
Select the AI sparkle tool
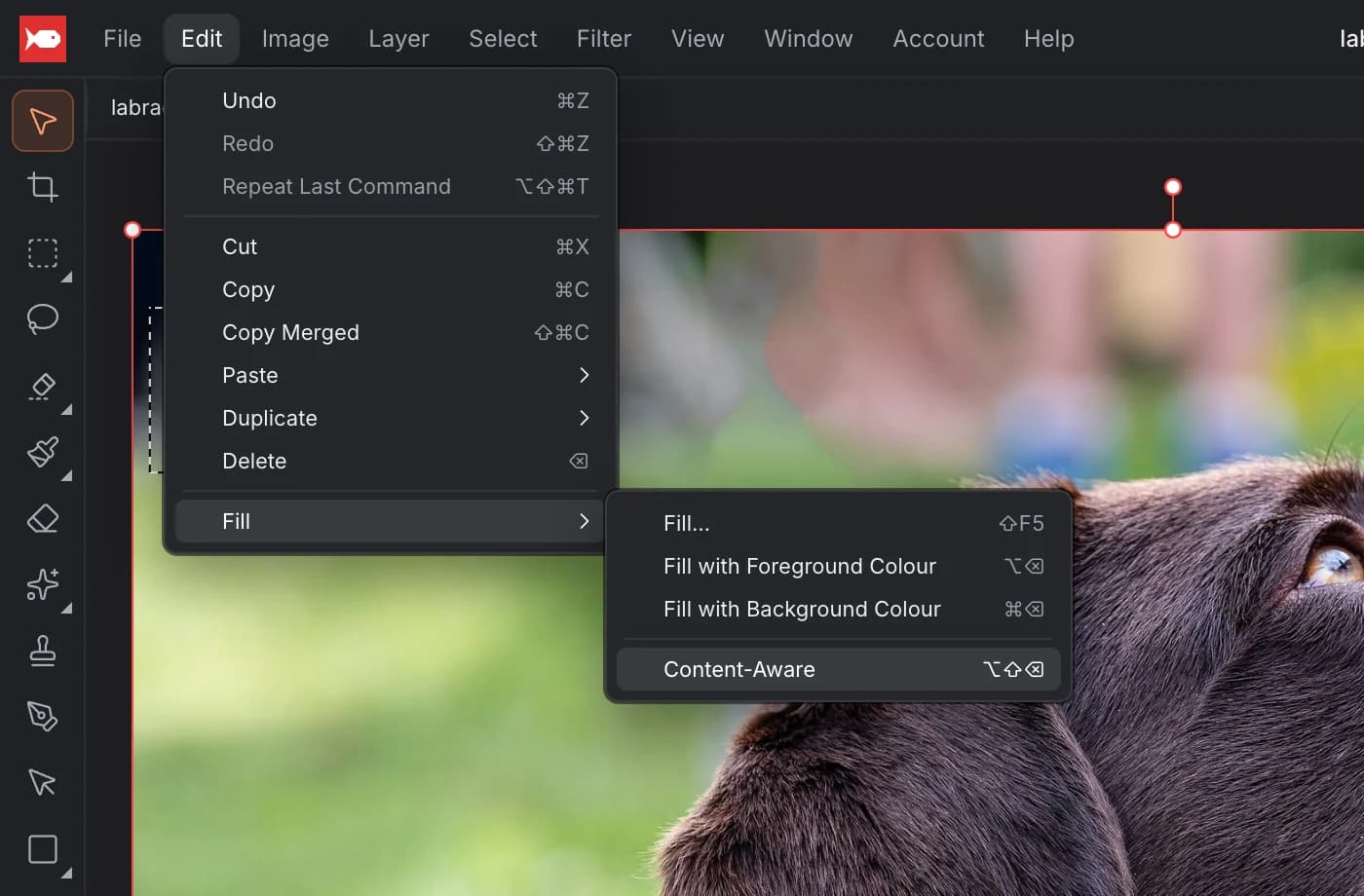click(x=43, y=584)
